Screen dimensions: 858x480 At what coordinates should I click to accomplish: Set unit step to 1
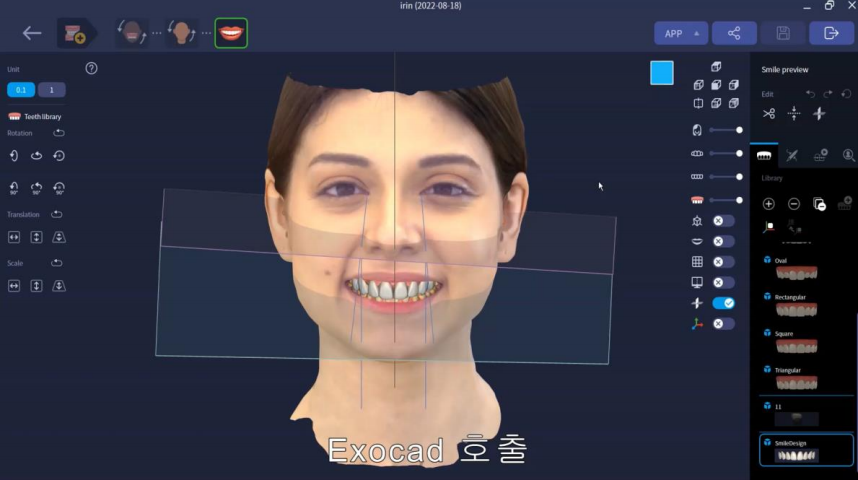(x=52, y=90)
